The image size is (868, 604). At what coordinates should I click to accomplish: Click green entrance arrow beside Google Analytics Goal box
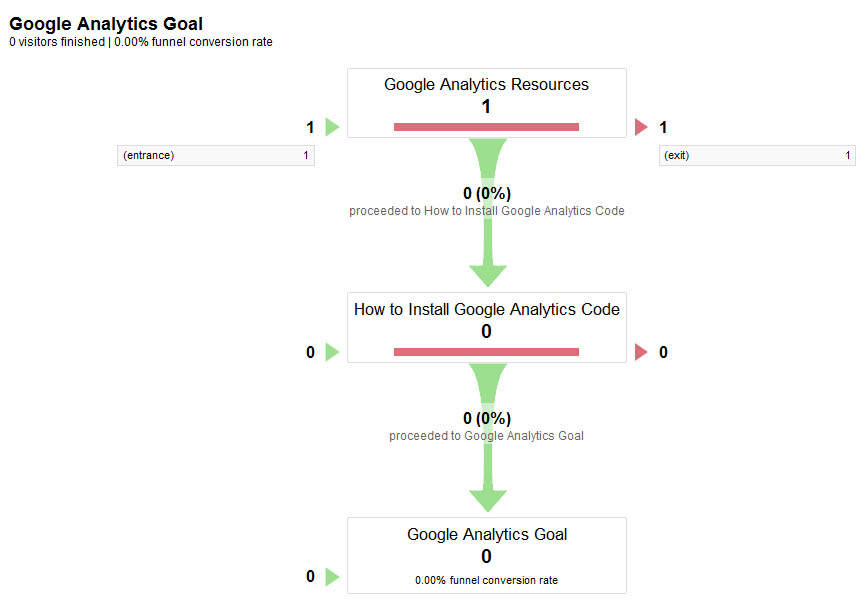(x=333, y=577)
